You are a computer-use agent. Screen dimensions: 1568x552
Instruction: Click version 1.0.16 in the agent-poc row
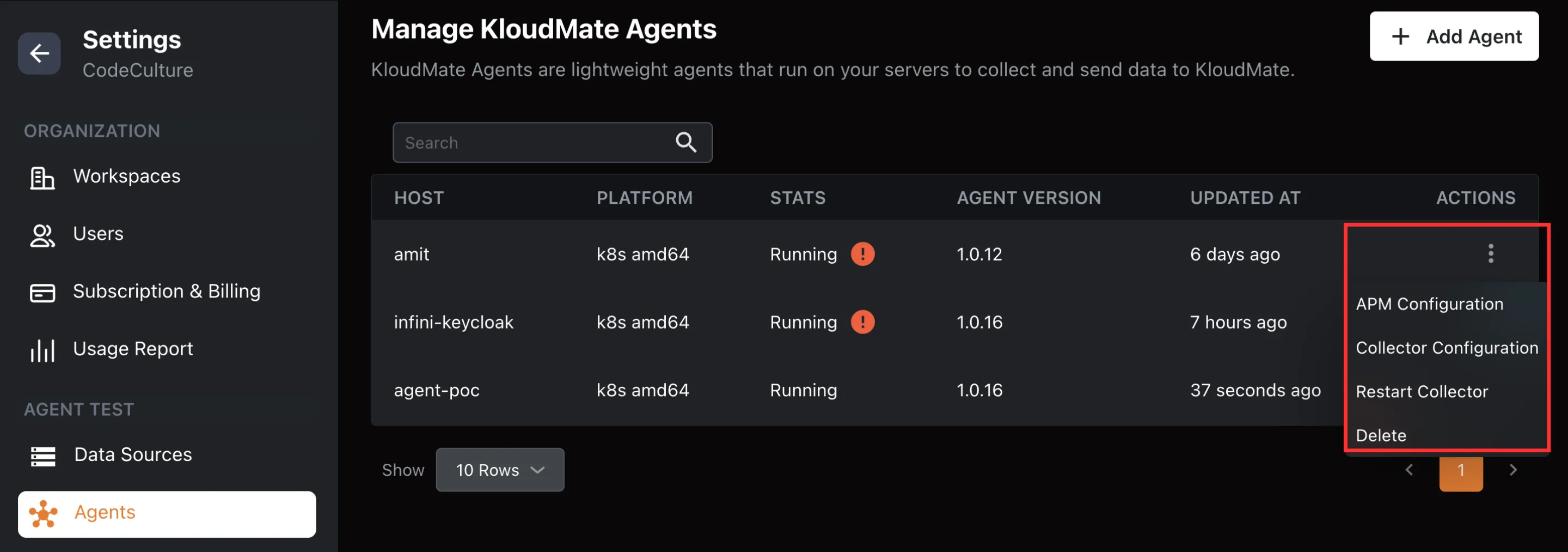tap(979, 390)
